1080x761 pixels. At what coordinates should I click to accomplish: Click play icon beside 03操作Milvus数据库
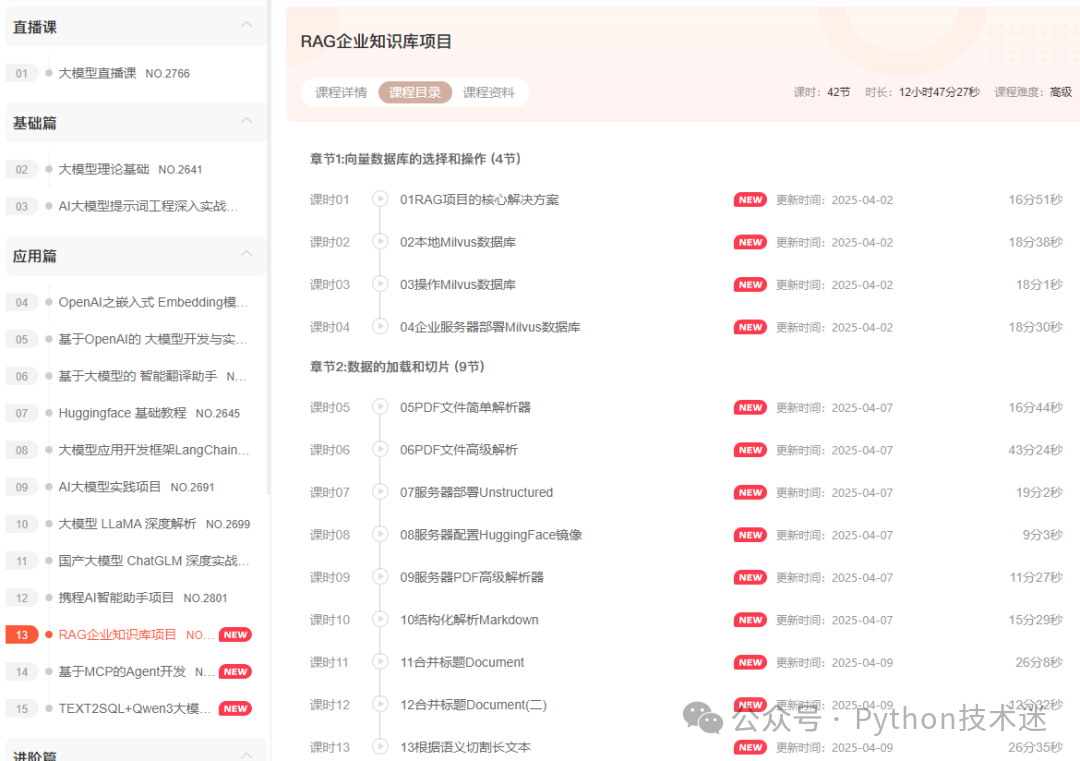(380, 284)
